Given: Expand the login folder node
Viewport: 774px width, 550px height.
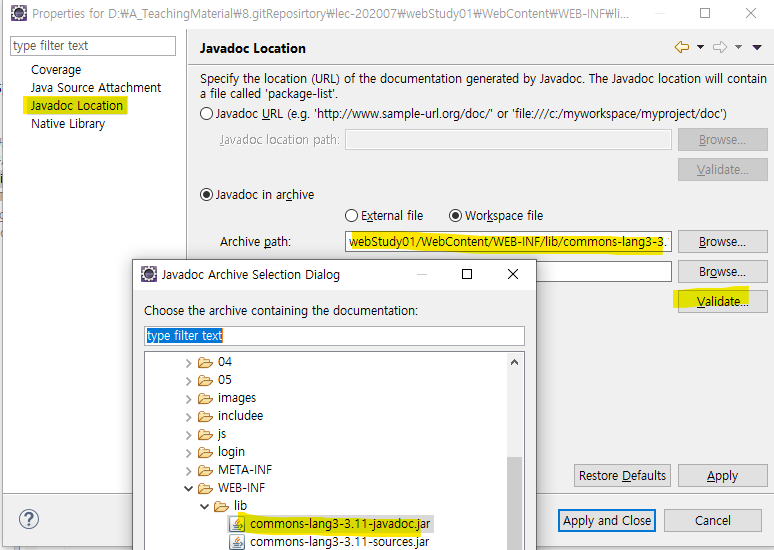Looking at the screenshot, I should (188, 453).
